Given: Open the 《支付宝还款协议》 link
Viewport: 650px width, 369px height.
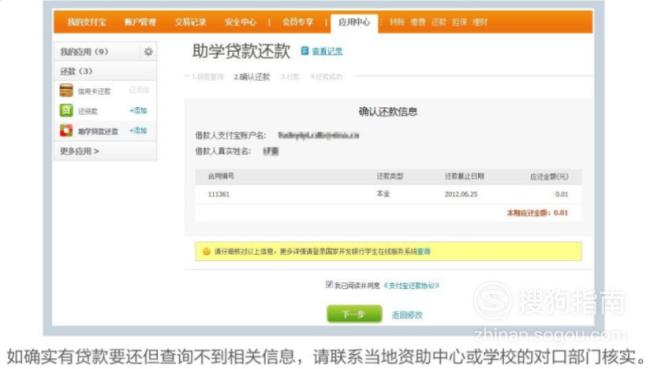Looking at the screenshot, I should (x=411, y=285).
